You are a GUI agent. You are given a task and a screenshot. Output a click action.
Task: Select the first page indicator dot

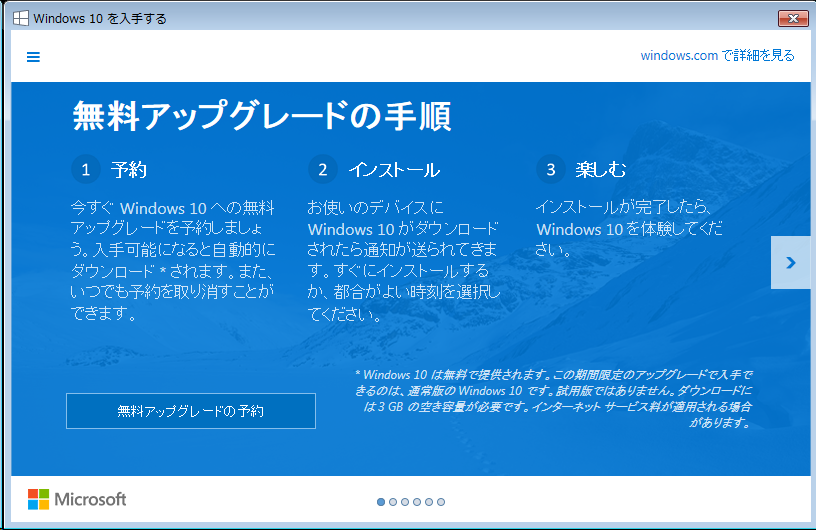pyautogui.click(x=381, y=502)
